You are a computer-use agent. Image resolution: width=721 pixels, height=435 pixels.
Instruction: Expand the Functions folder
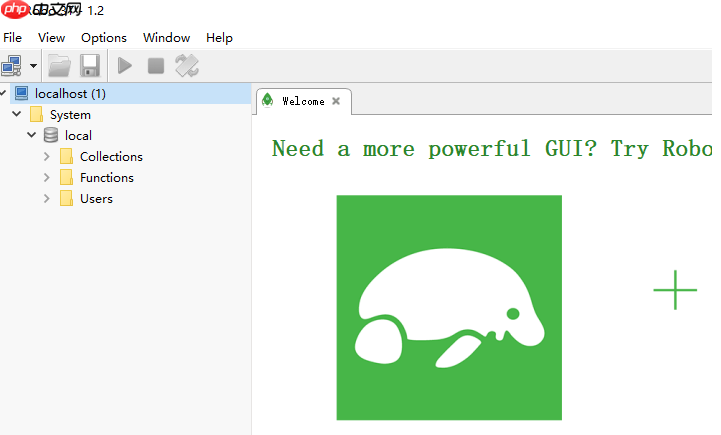click(46, 177)
